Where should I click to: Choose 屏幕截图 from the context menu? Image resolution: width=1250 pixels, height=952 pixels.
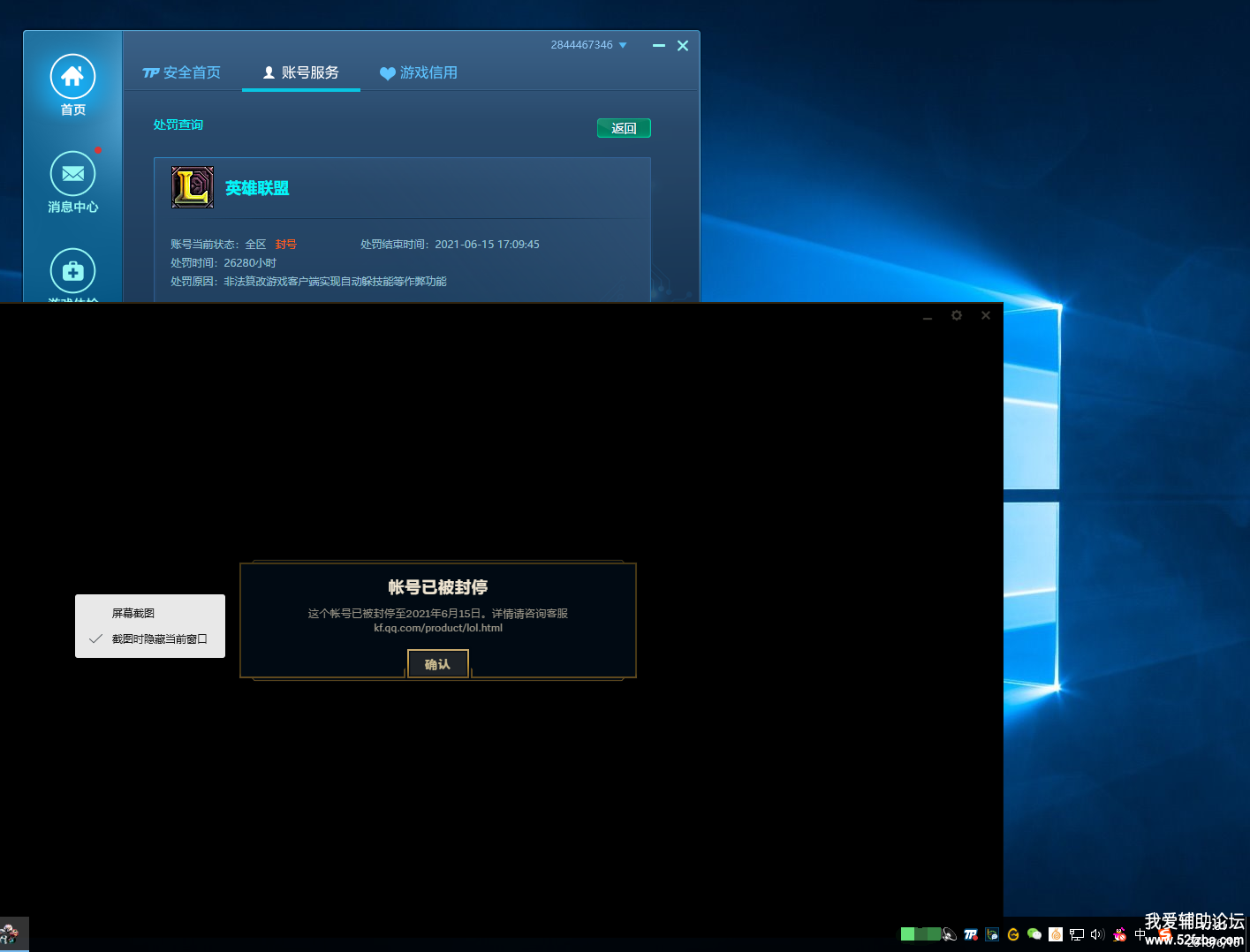(133, 613)
